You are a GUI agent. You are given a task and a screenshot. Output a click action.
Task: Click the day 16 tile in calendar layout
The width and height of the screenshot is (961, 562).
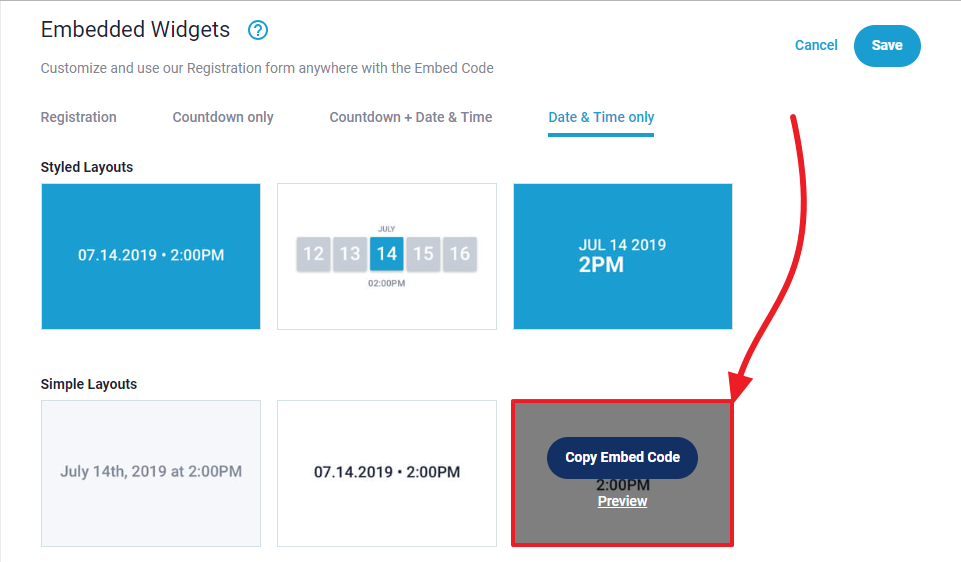(459, 254)
